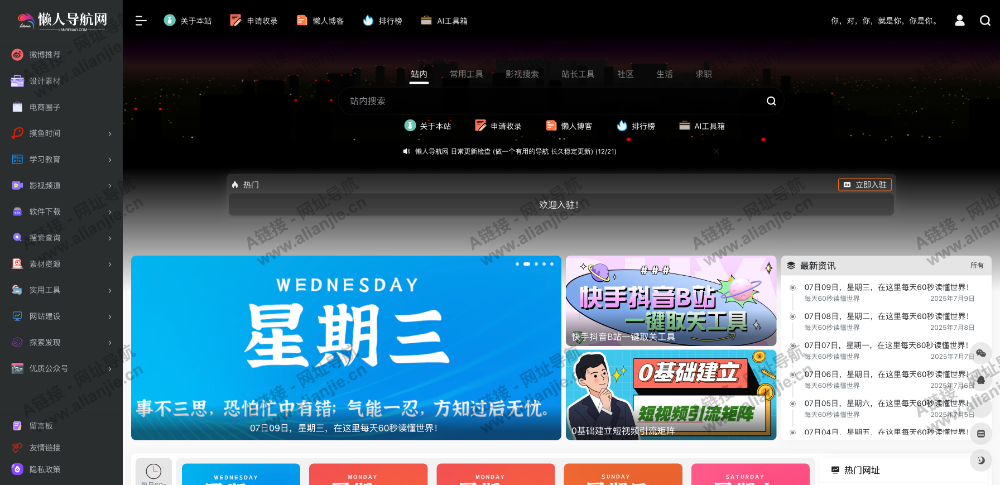
Task: Select the 影视频道 sidebar icon
Action: click(17, 186)
